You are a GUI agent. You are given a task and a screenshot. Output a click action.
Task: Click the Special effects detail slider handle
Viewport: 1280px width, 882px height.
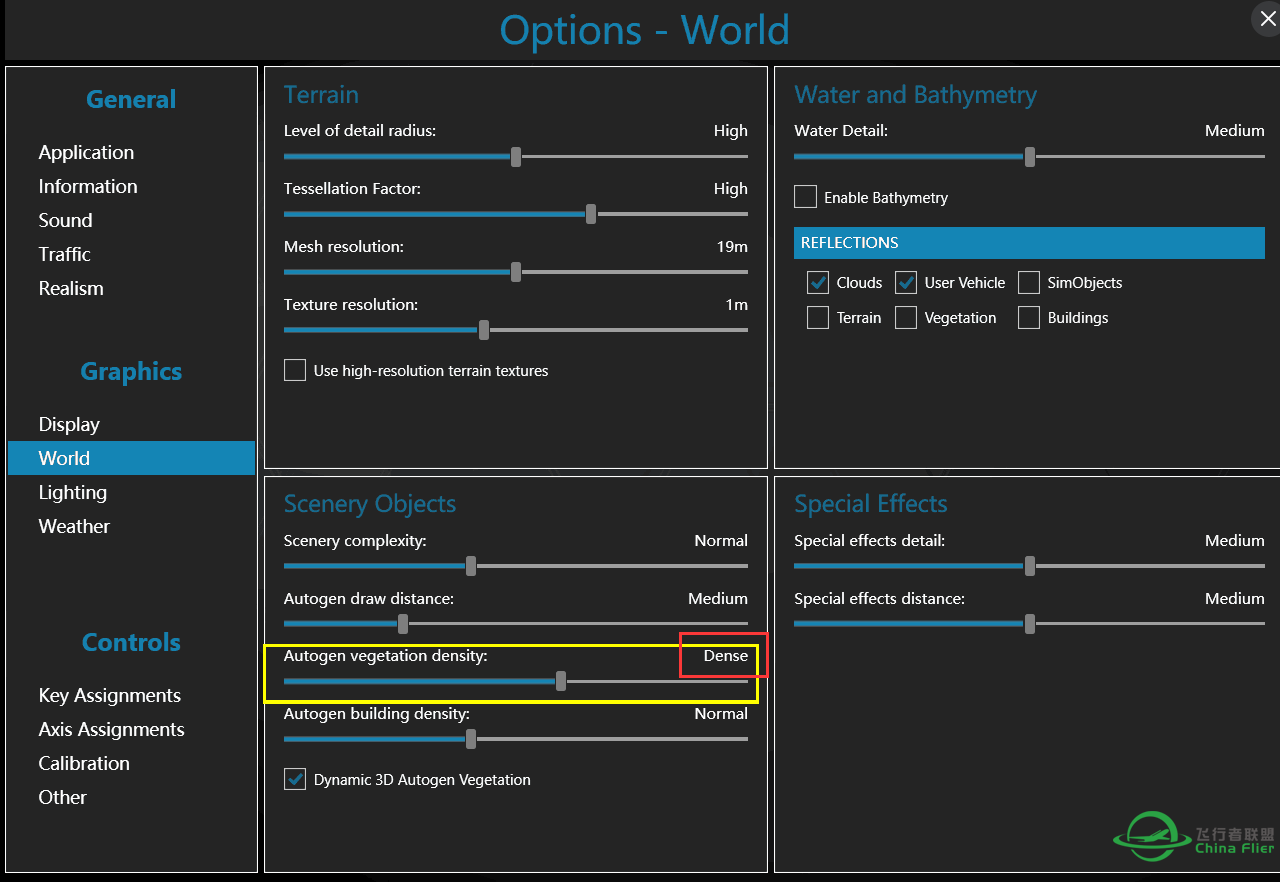pos(1030,566)
